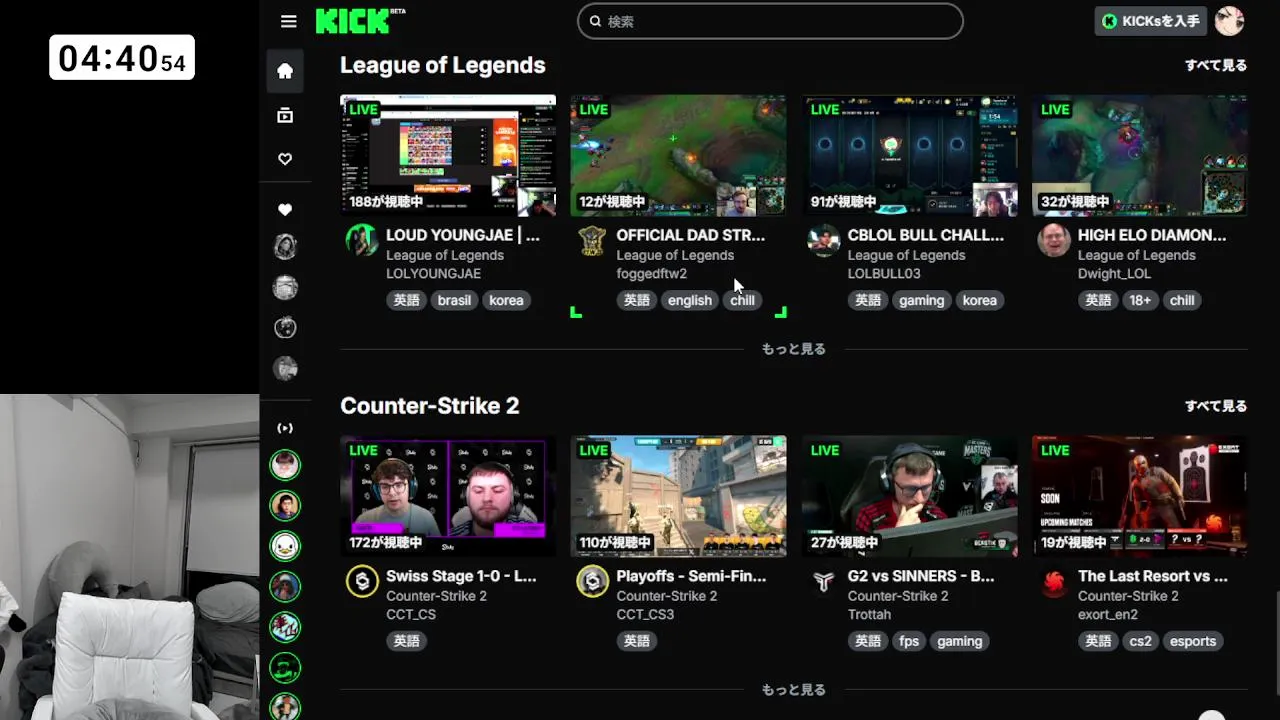The width and height of the screenshot is (1280, 720).
Task: Open the HIGH ELO DIAMOND stream thumbnail
Action: pos(1140,156)
